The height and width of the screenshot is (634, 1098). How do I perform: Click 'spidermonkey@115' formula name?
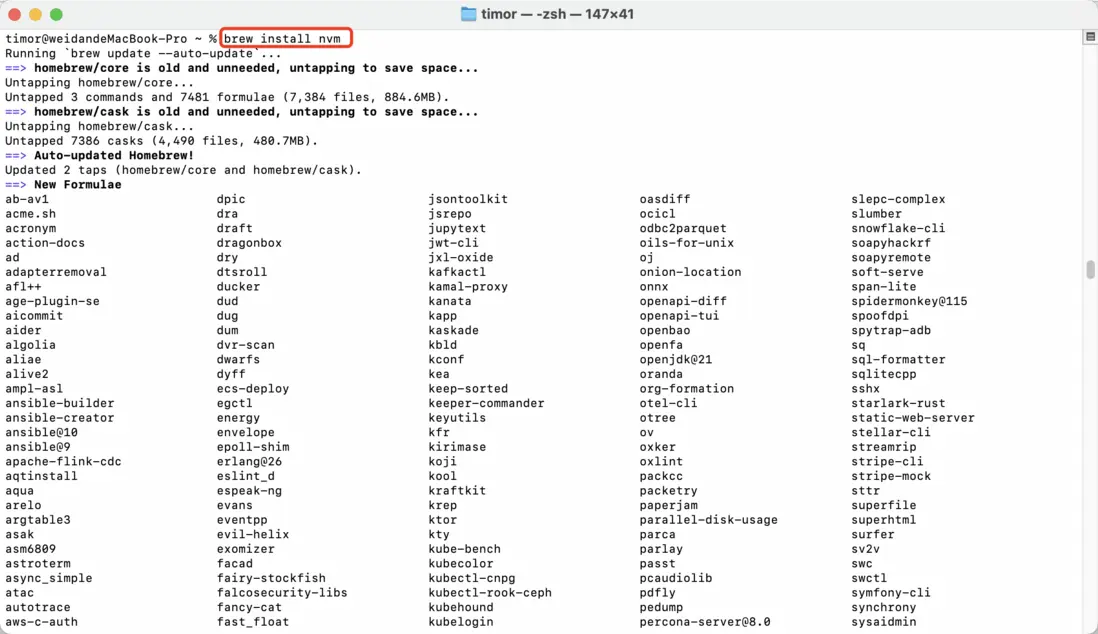click(x=910, y=301)
